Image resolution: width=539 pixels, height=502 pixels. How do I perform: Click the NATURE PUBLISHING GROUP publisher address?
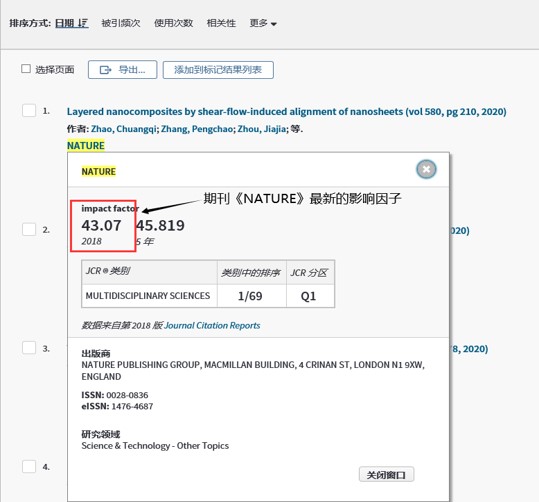click(x=253, y=370)
